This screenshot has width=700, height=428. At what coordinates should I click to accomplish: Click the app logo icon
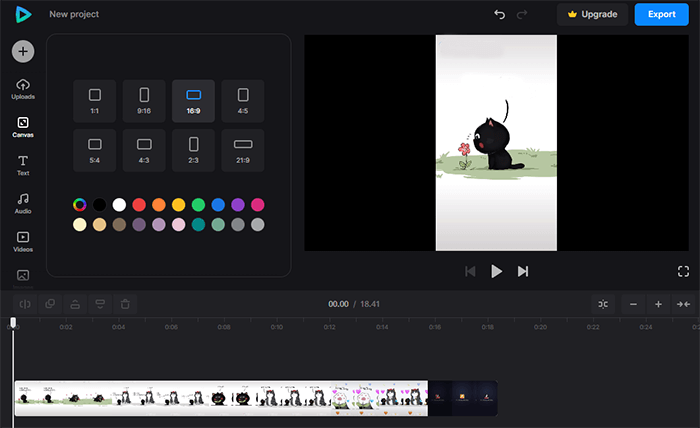click(x=23, y=14)
